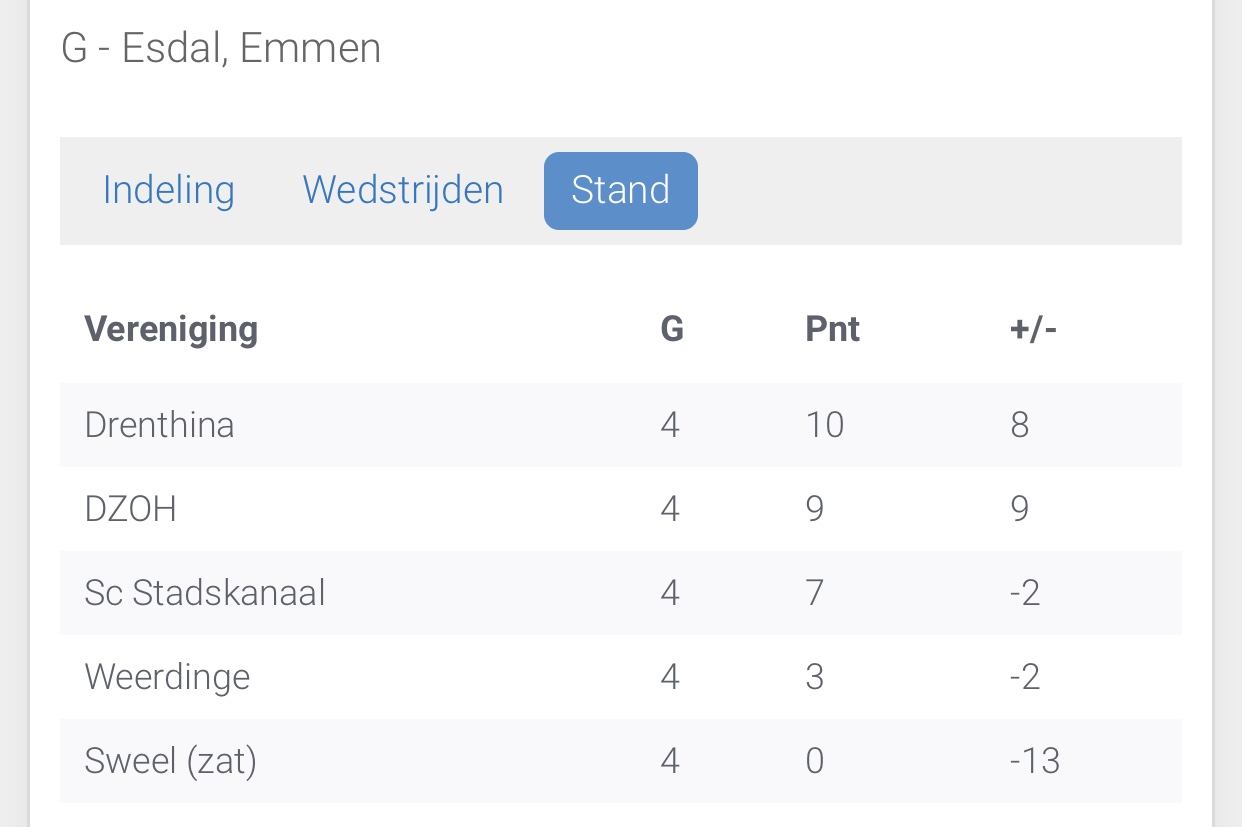Viewport: 1242px width, 827px height.
Task: Click the G column header
Action: (x=672, y=329)
